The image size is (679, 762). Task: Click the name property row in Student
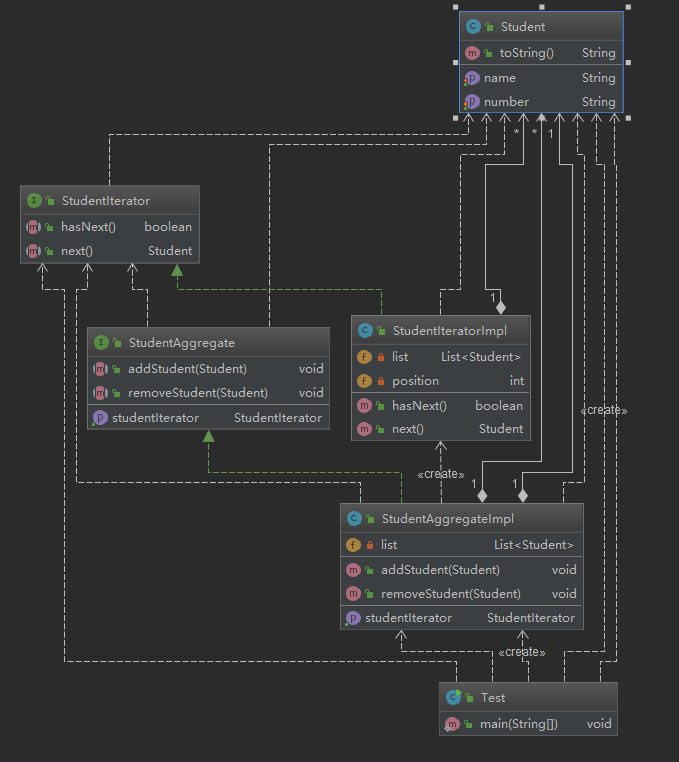coord(541,78)
